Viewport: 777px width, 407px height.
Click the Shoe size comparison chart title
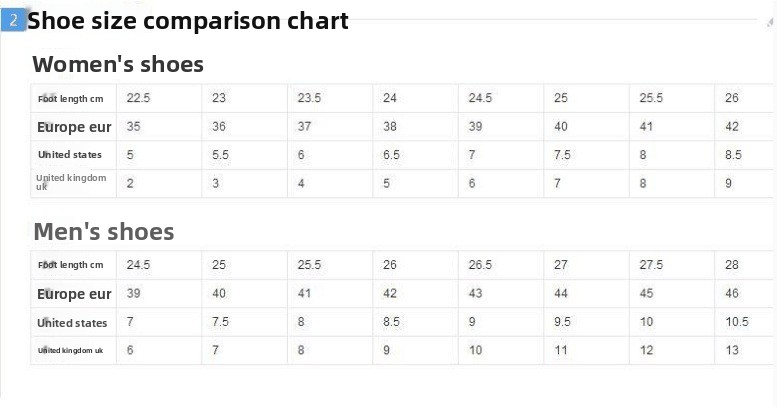coord(188,20)
